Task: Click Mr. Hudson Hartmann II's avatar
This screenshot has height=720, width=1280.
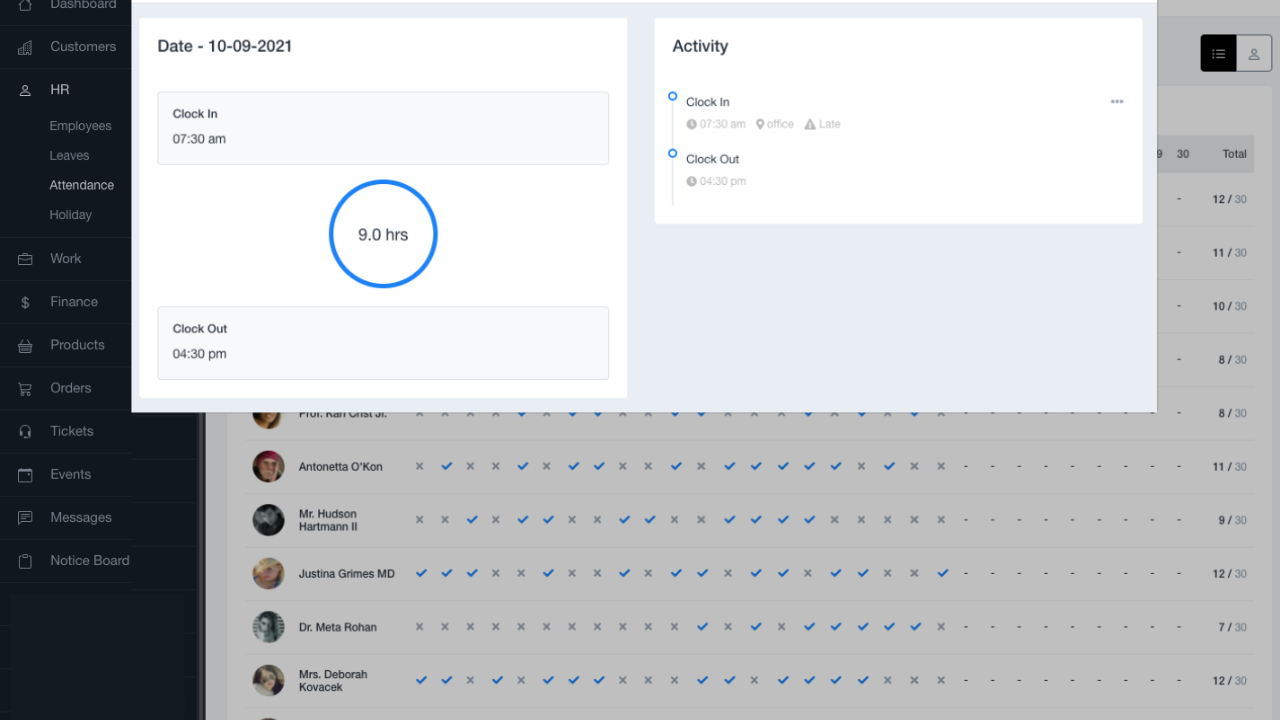Action: [x=268, y=520]
